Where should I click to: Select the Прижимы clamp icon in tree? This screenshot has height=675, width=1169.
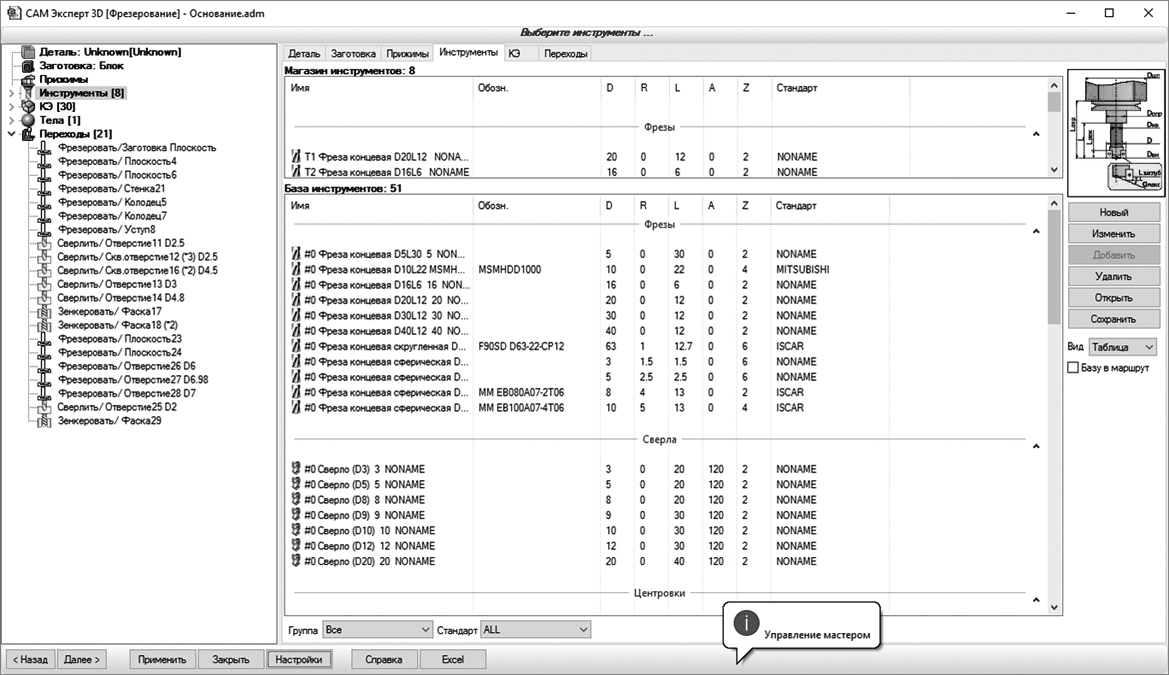pos(27,79)
